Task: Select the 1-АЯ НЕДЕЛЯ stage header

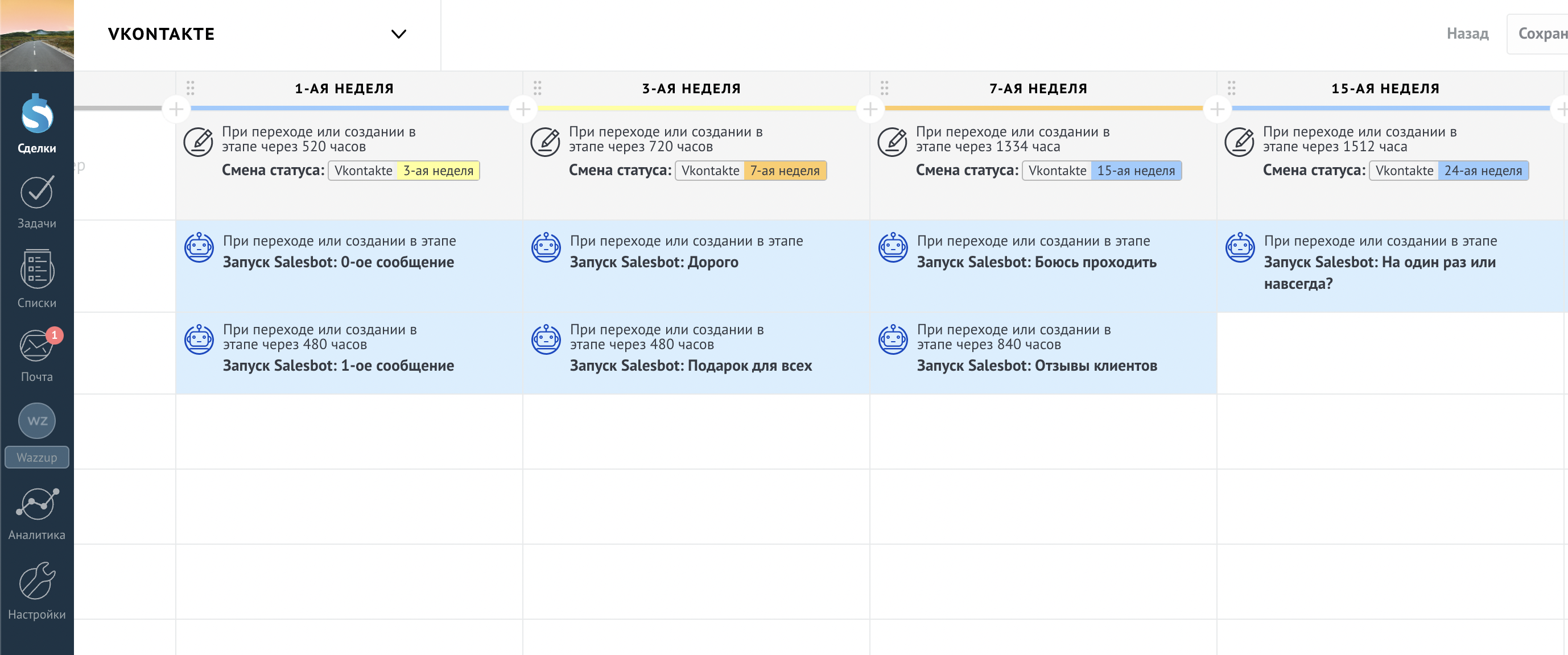Action: coord(344,89)
